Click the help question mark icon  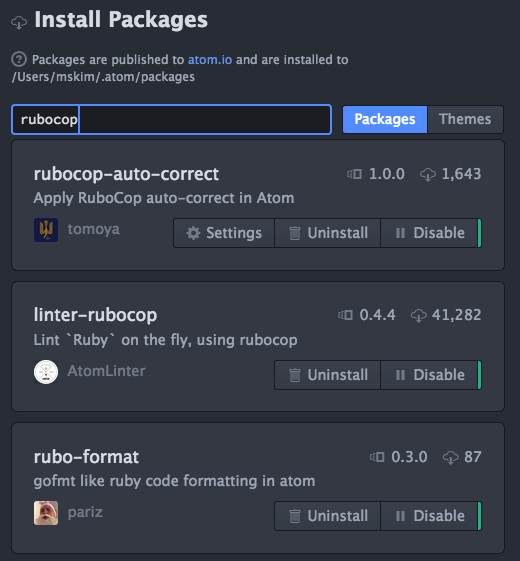pyautogui.click(x=19, y=59)
